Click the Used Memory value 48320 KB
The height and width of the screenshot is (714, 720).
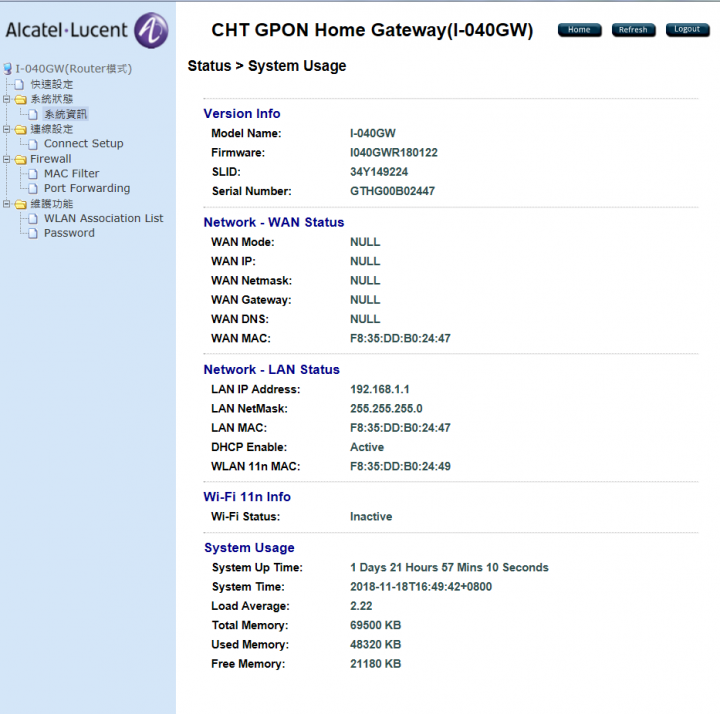375,645
